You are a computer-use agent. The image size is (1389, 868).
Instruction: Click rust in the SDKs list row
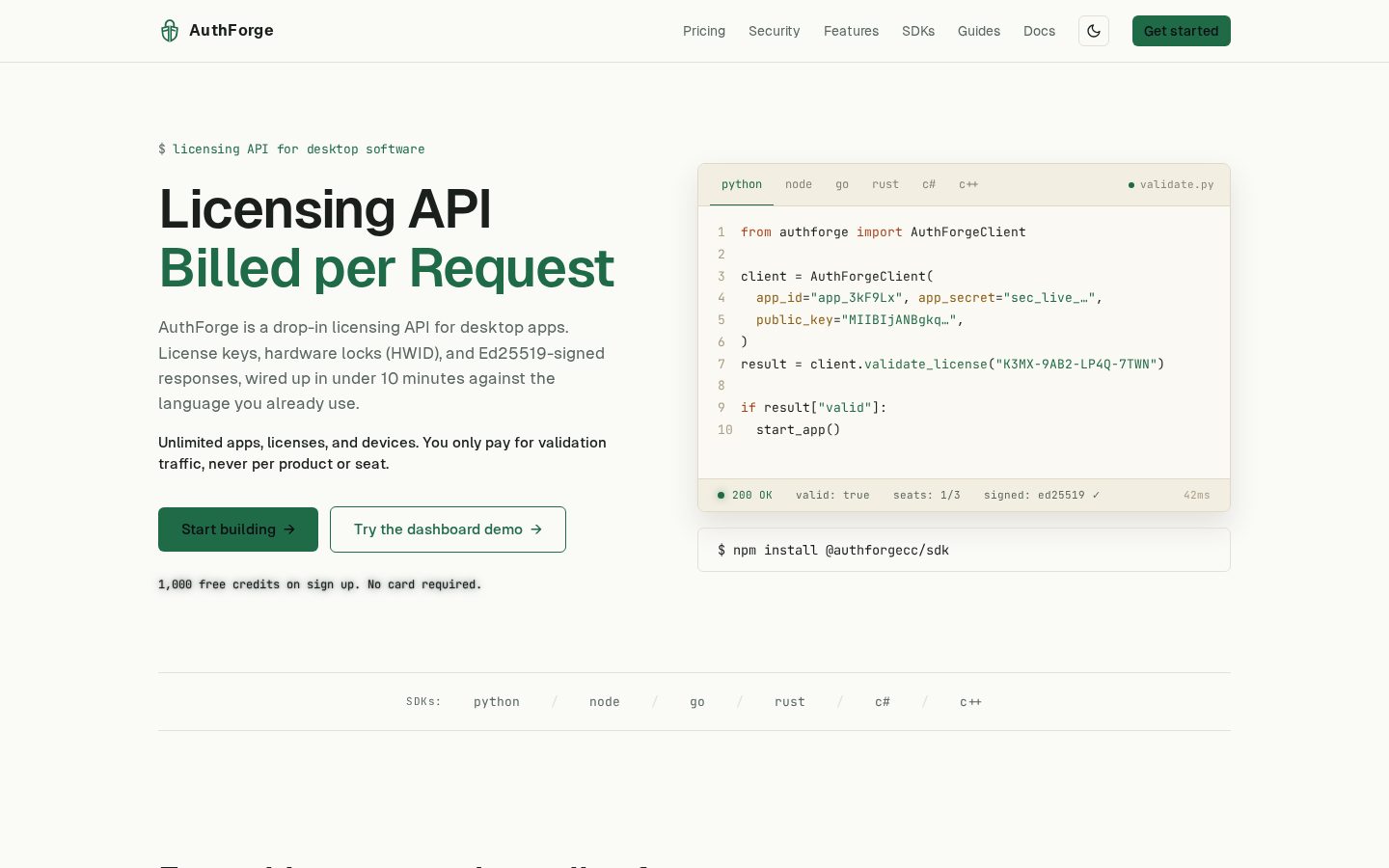pyautogui.click(x=790, y=702)
